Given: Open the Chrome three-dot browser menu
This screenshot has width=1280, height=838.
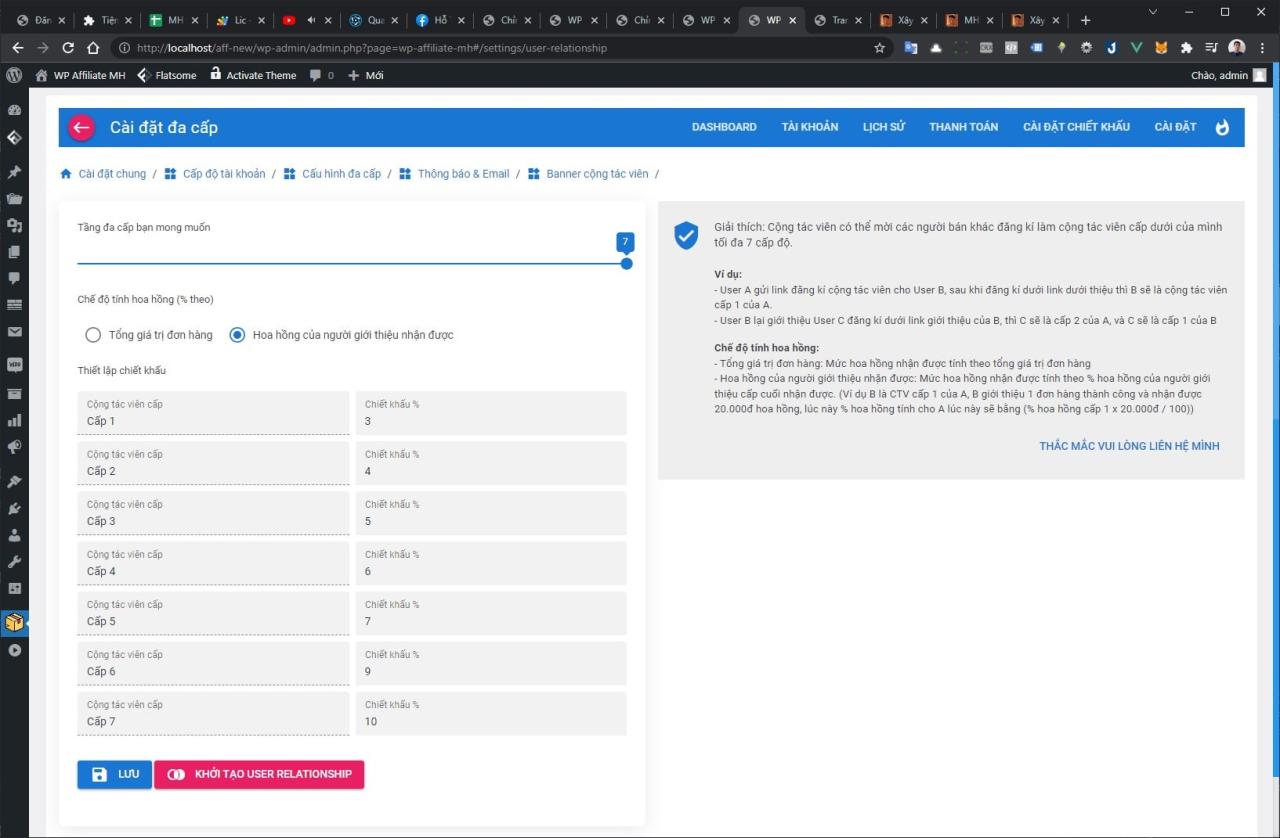Looking at the screenshot, I should coord(1263,47).
